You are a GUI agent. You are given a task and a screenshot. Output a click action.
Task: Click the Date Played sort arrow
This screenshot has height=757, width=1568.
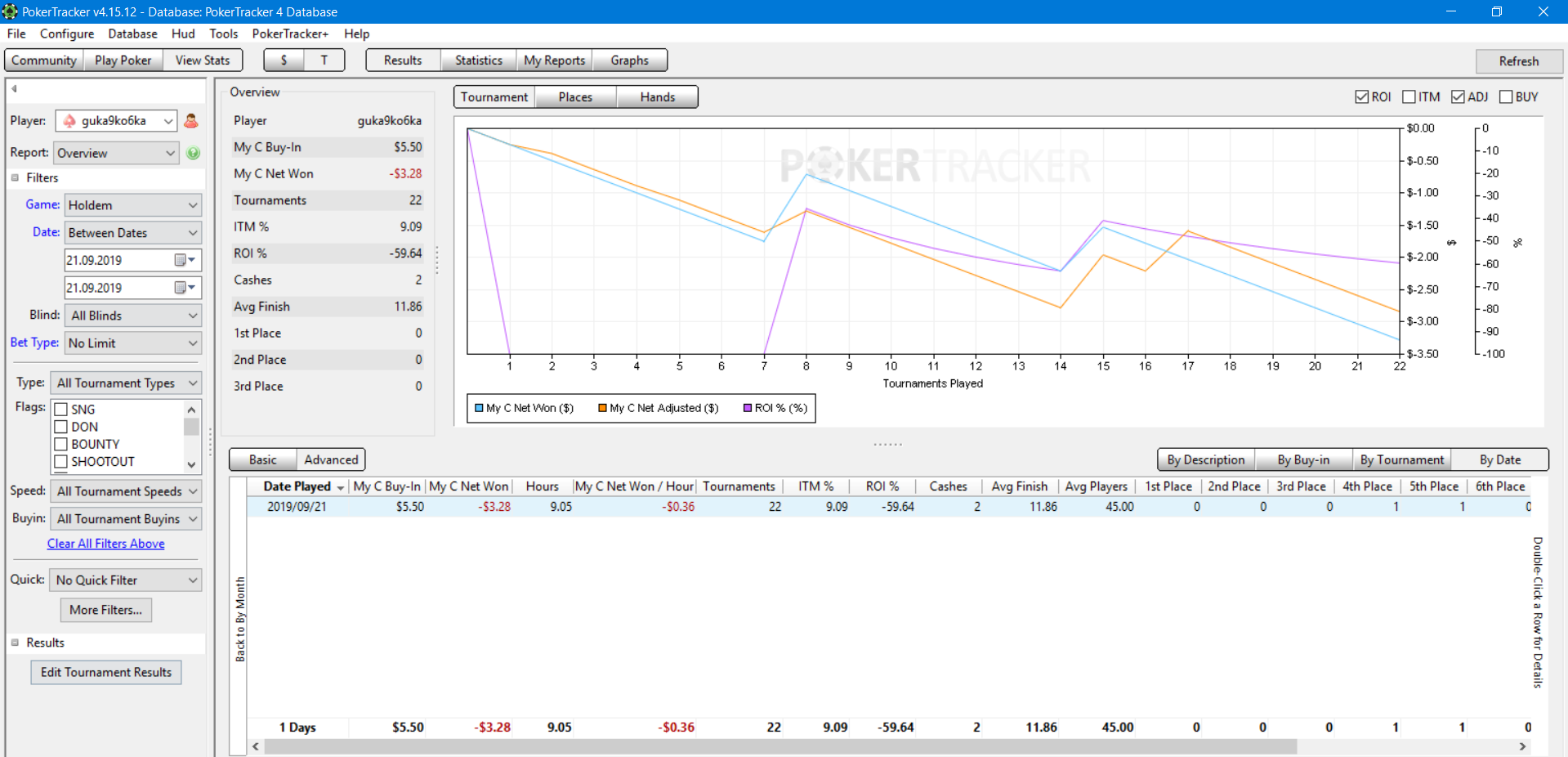340,487
